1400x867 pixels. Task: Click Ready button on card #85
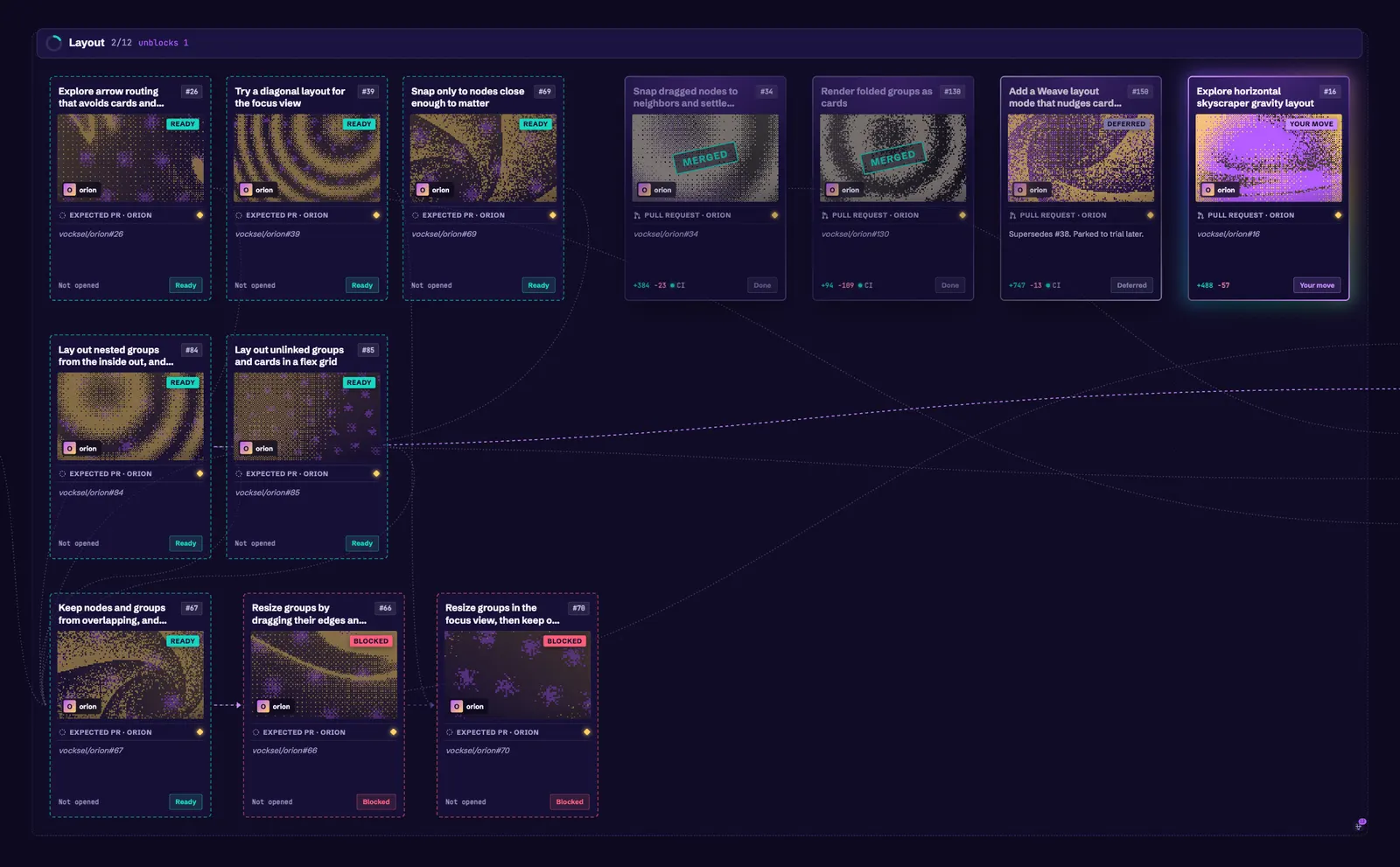(x=362, y=543)
